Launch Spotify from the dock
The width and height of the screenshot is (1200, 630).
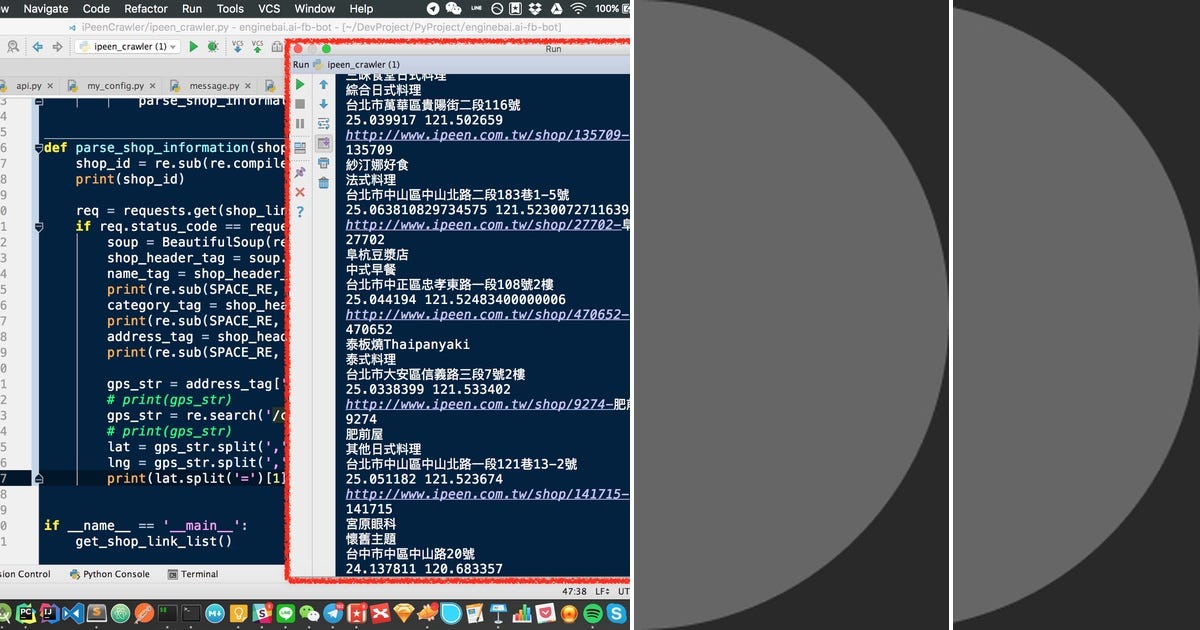pyautogui.click(x=592, y=615)
